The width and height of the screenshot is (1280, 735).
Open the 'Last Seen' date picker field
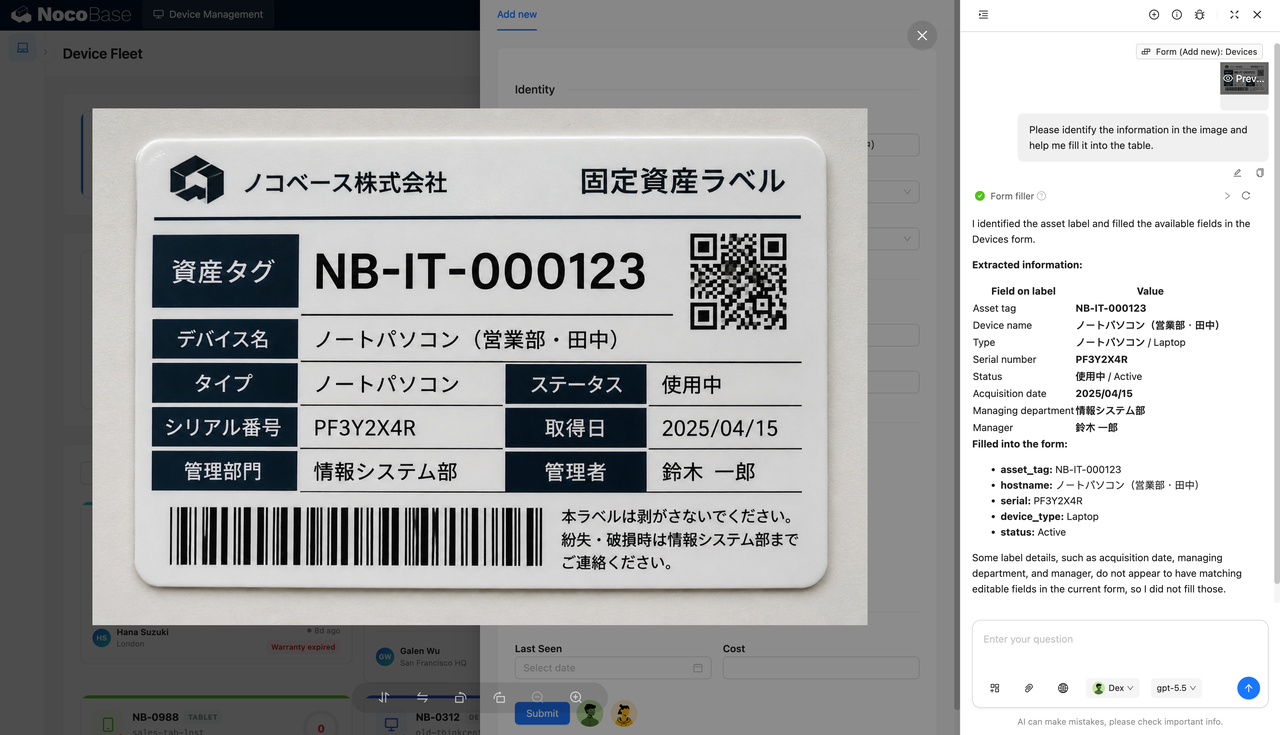[x=612, y=667]
